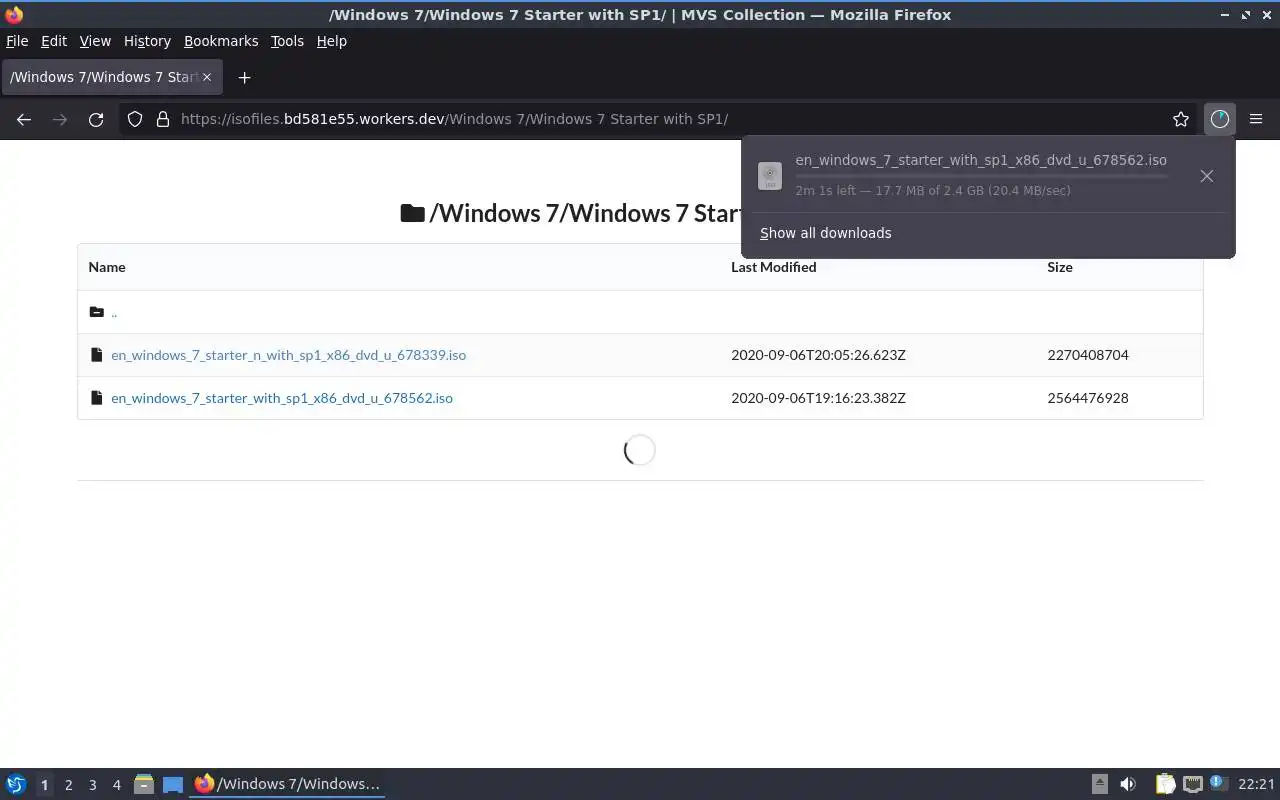Bookmark this page with the star icon
The image size is (1280, 800).
point(1181,119)
